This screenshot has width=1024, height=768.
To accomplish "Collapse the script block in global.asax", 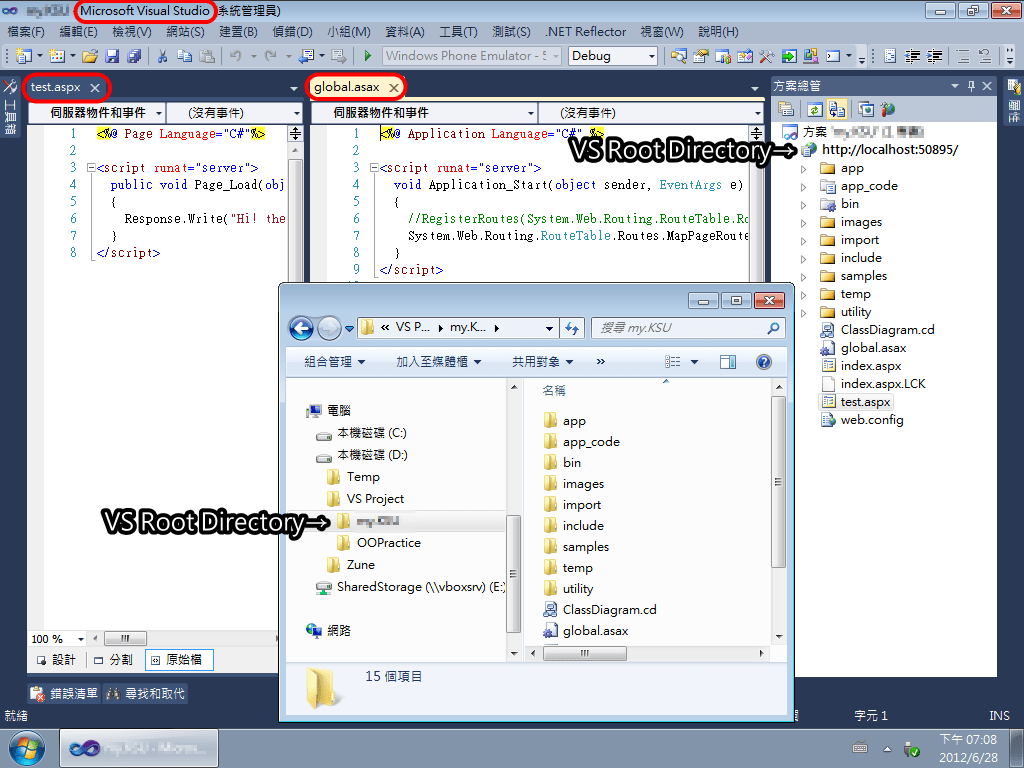I will coord(374,168).
